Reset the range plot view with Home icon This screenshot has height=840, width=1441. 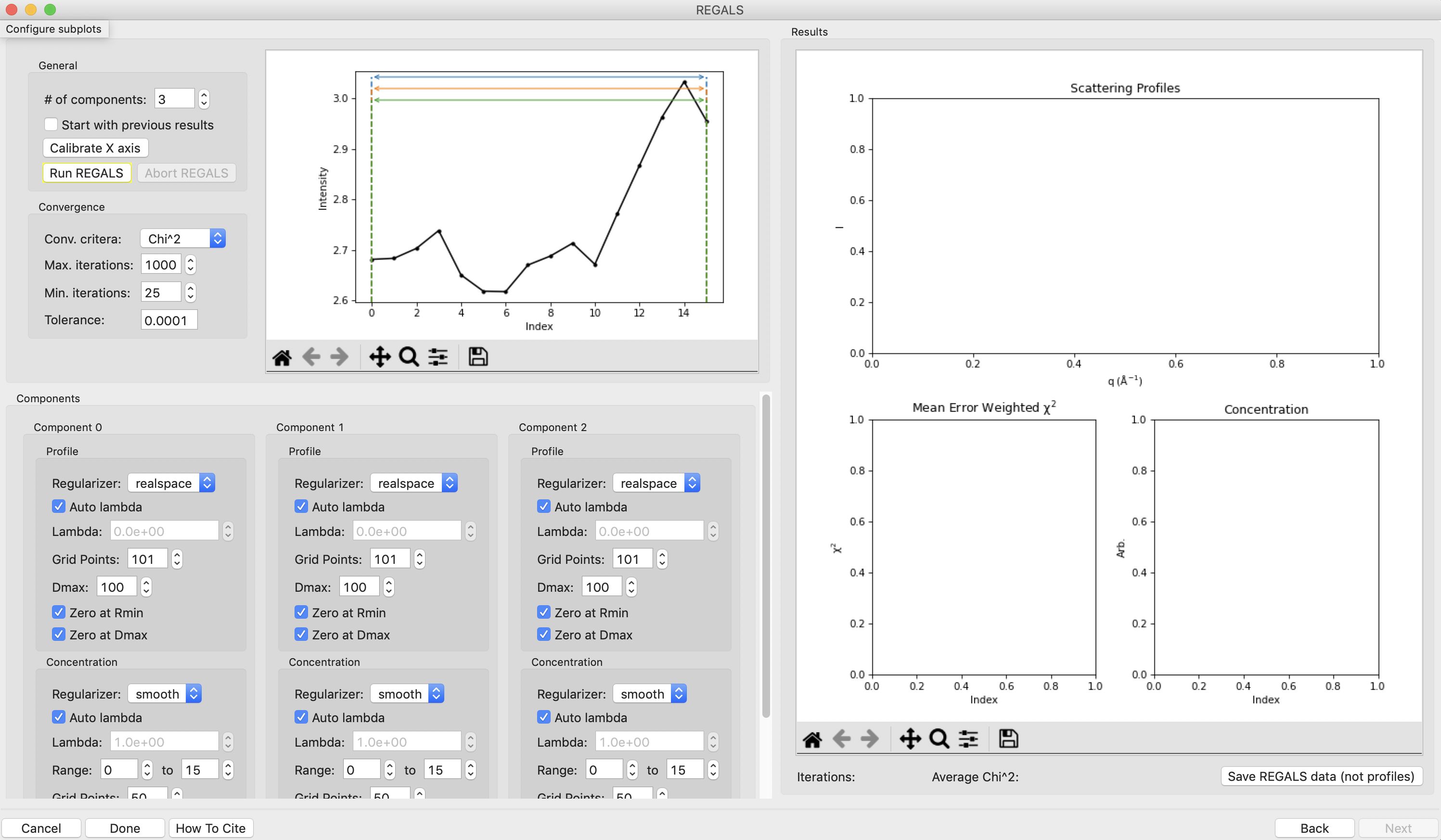click(x=282, y=357)
